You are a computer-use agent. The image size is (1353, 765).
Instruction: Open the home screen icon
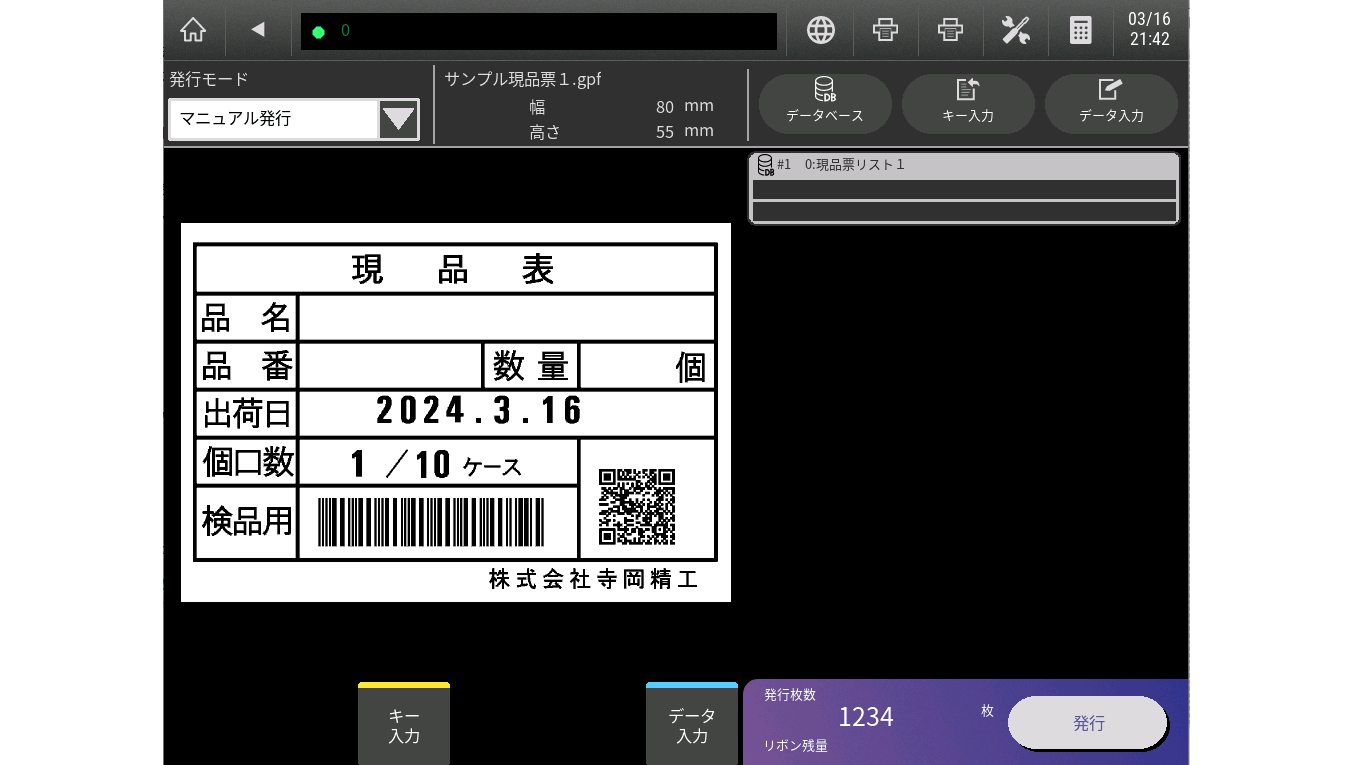(192, 30)
